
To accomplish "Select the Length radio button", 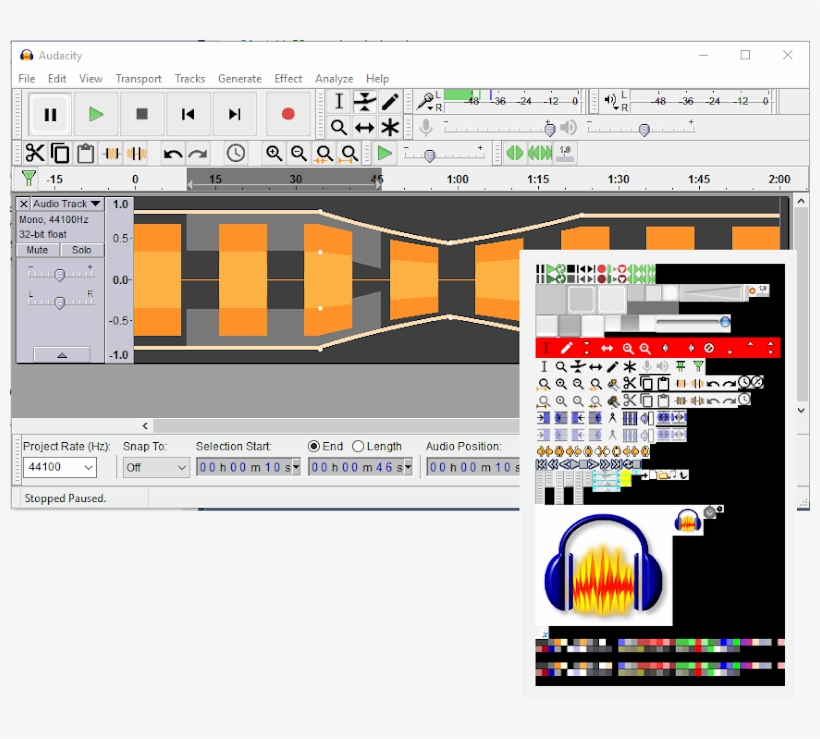I will (x=358, y=446).
